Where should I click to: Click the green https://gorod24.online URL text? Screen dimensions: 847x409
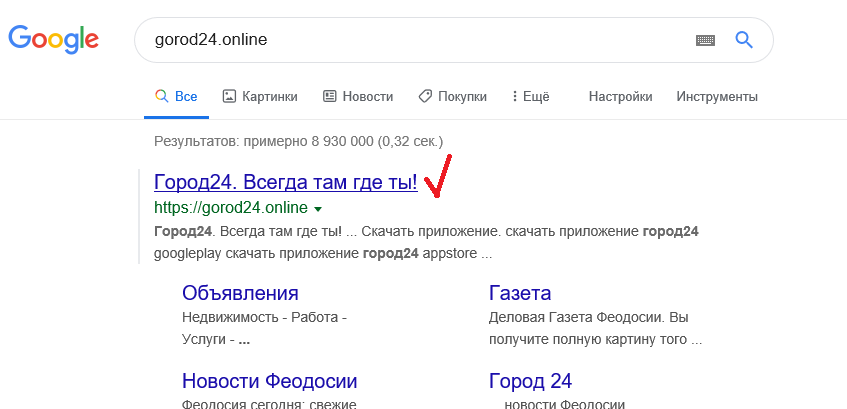click(x=231, y=207)
